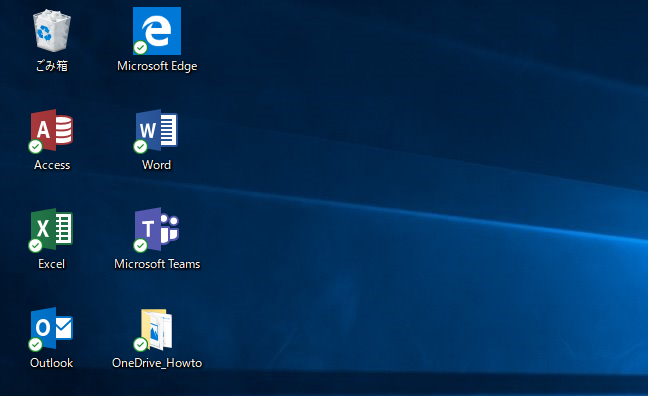Open the Recycle Bin (ごみ箱) icon
Image resolution: width=648 pixels, height=396 pixels.
[x=52, y=31]
